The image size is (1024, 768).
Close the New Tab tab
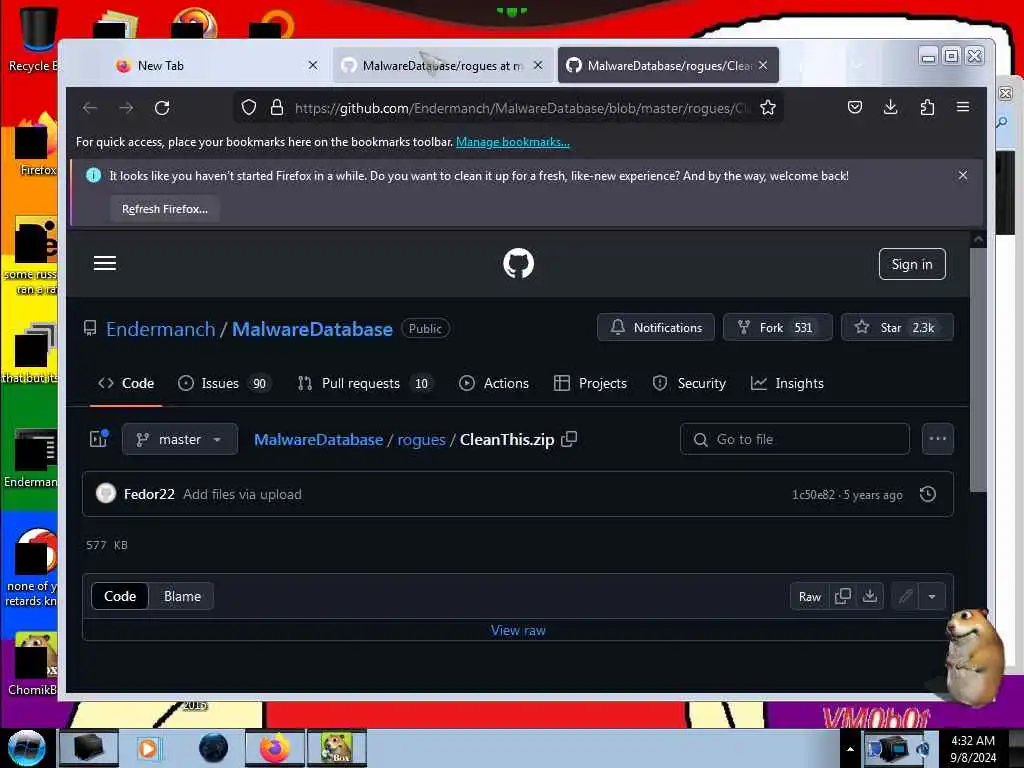[x=313, y=65]
